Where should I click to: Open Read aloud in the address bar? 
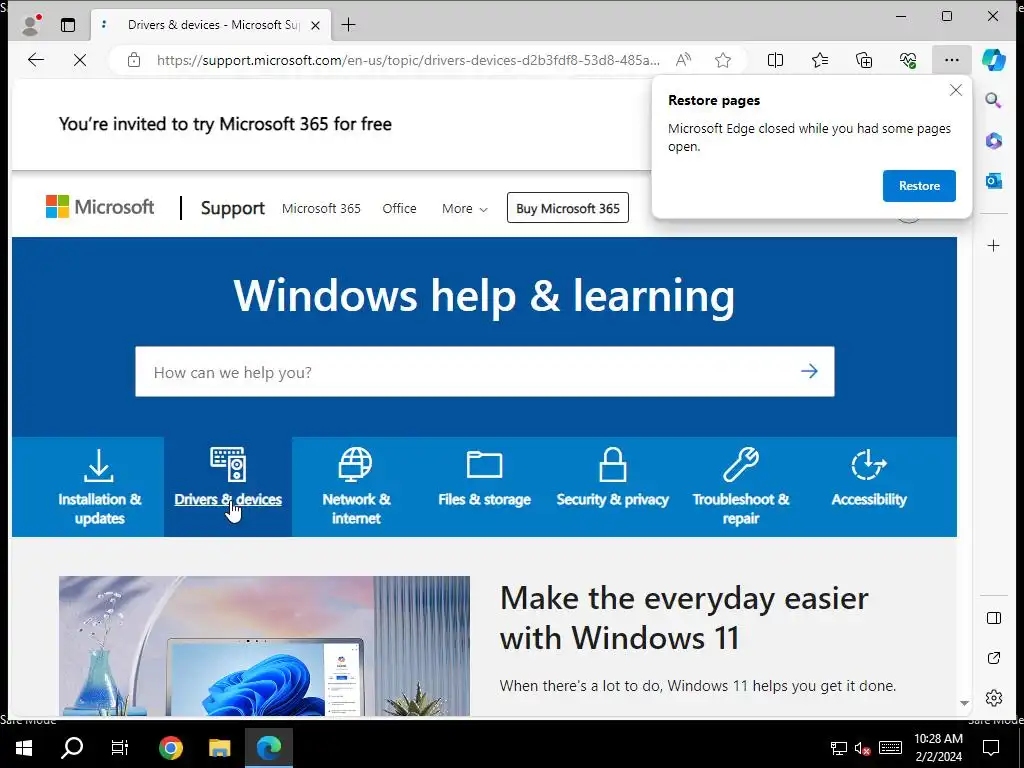[683, 60]
